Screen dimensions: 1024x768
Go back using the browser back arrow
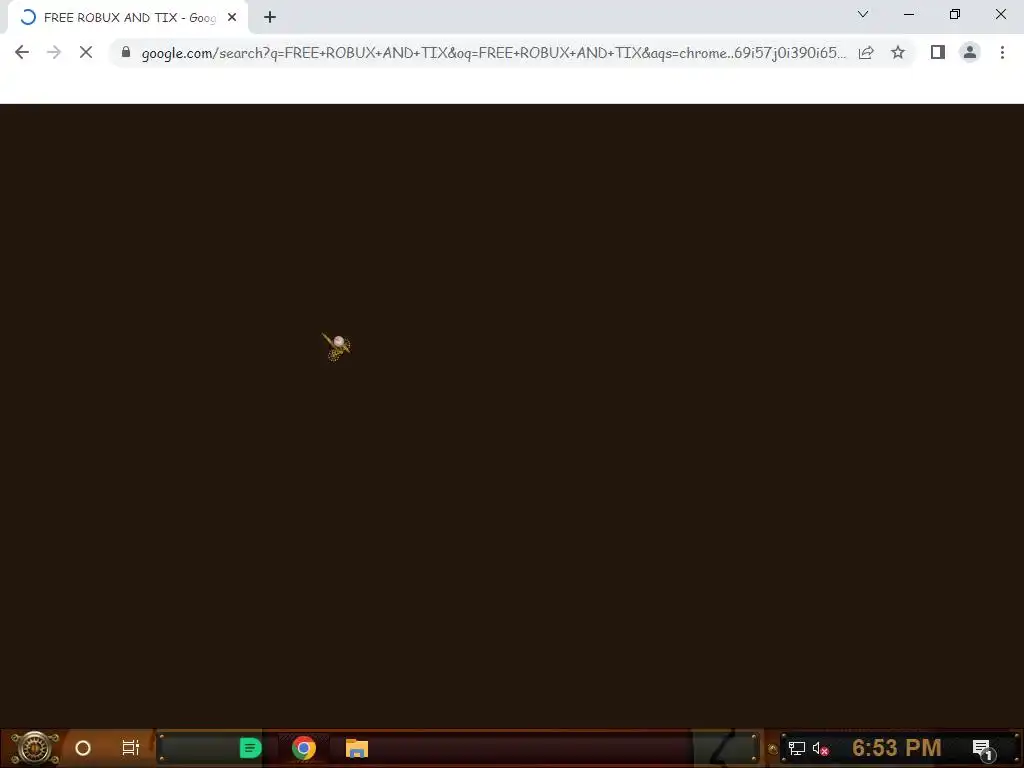[22, 52]
